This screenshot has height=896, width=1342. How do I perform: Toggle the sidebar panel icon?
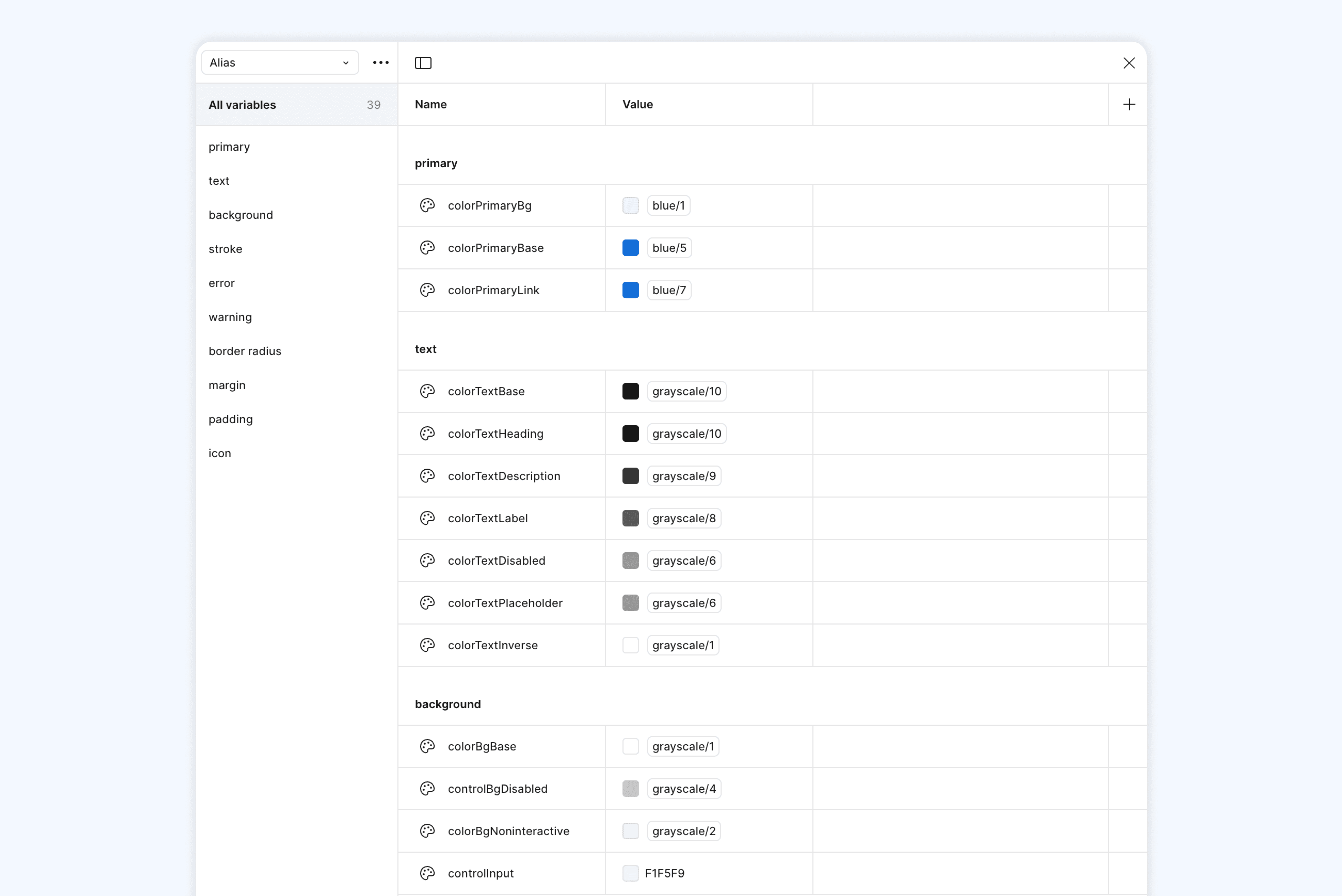[x=423, y=63]
